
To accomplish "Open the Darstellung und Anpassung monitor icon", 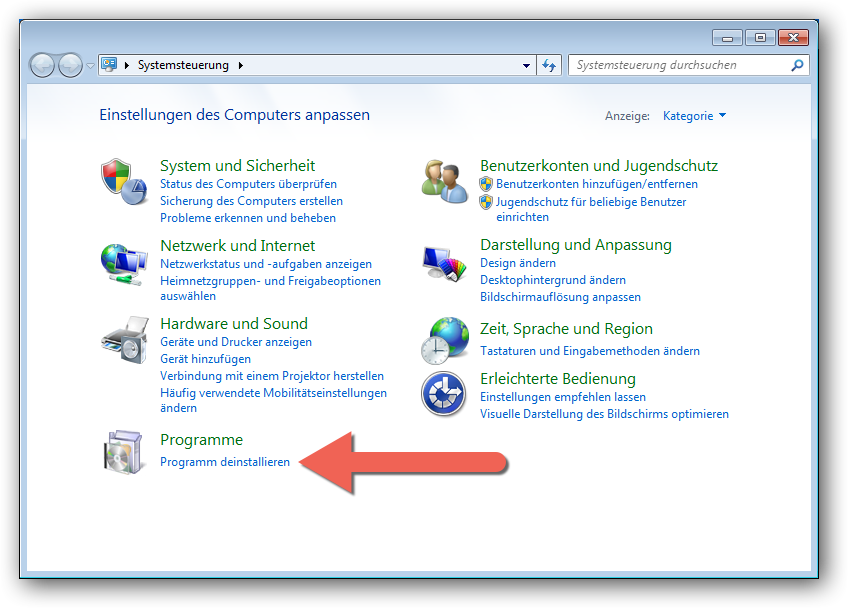I will pos(445,264).
